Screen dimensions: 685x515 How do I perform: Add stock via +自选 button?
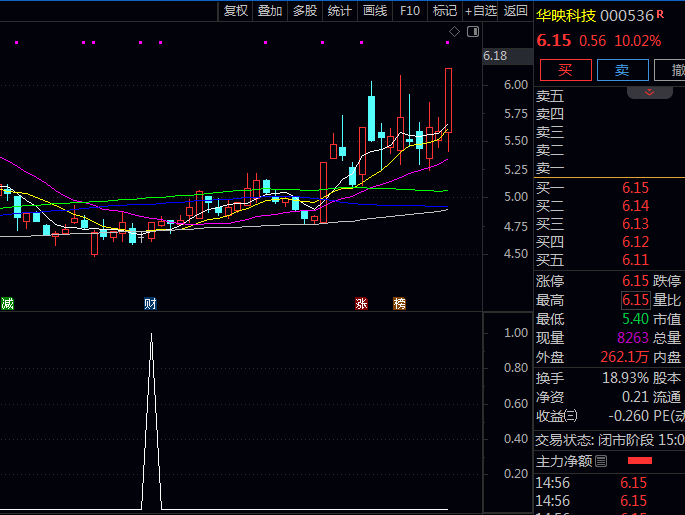tap(480, 11)
